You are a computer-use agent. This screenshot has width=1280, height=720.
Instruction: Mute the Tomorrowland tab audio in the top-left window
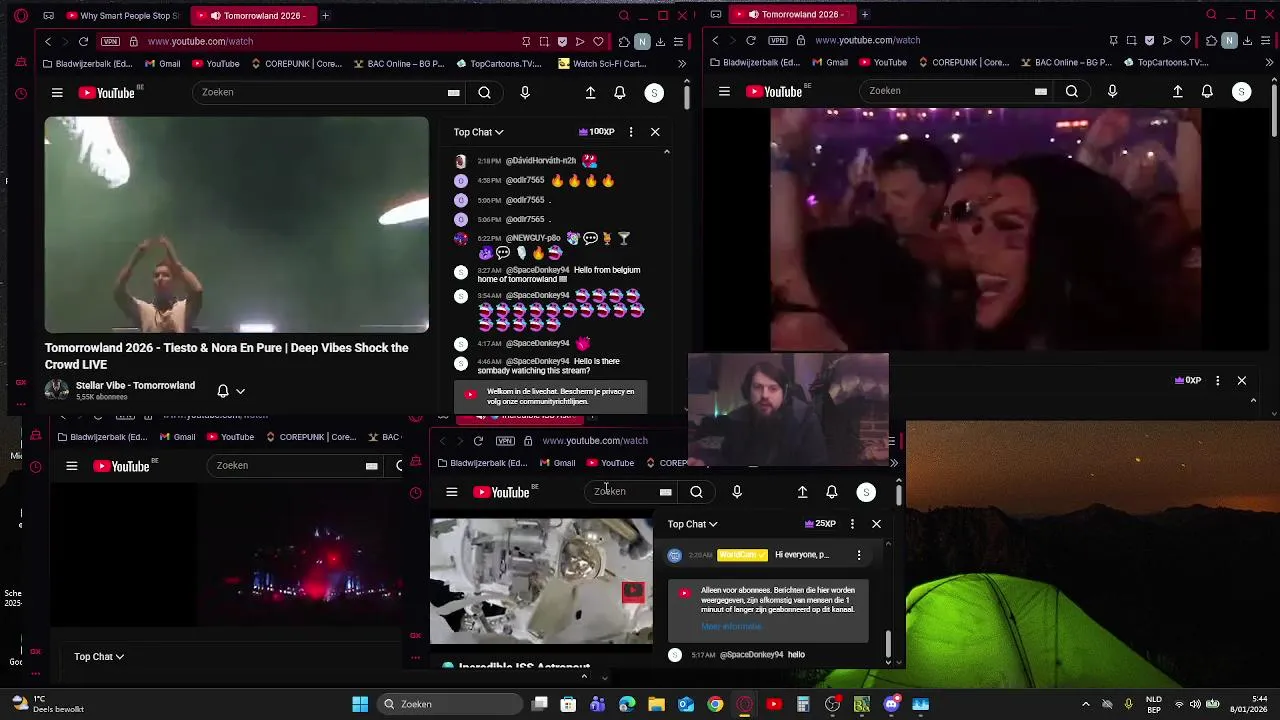click(214, 16)
